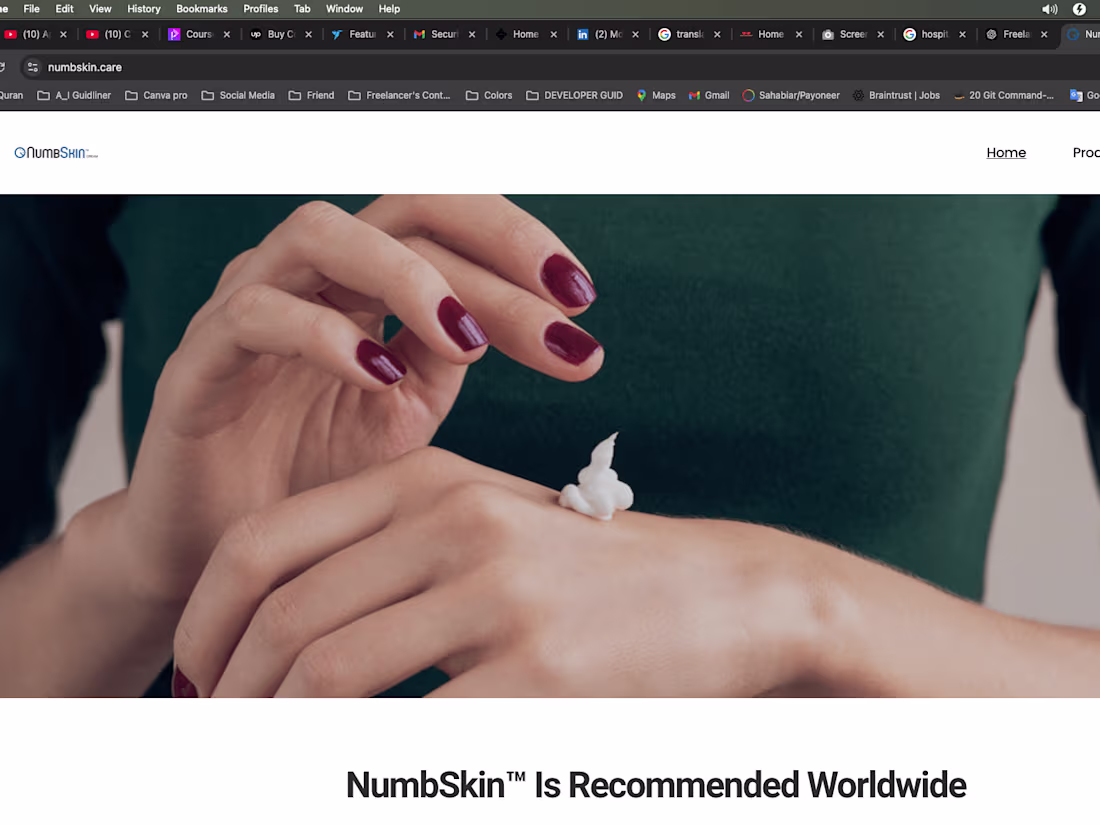Image resolution: width=1100 pixels, height=825 pixels.
Task: Click the NumbSkin logo
Action: pos(56,153)
